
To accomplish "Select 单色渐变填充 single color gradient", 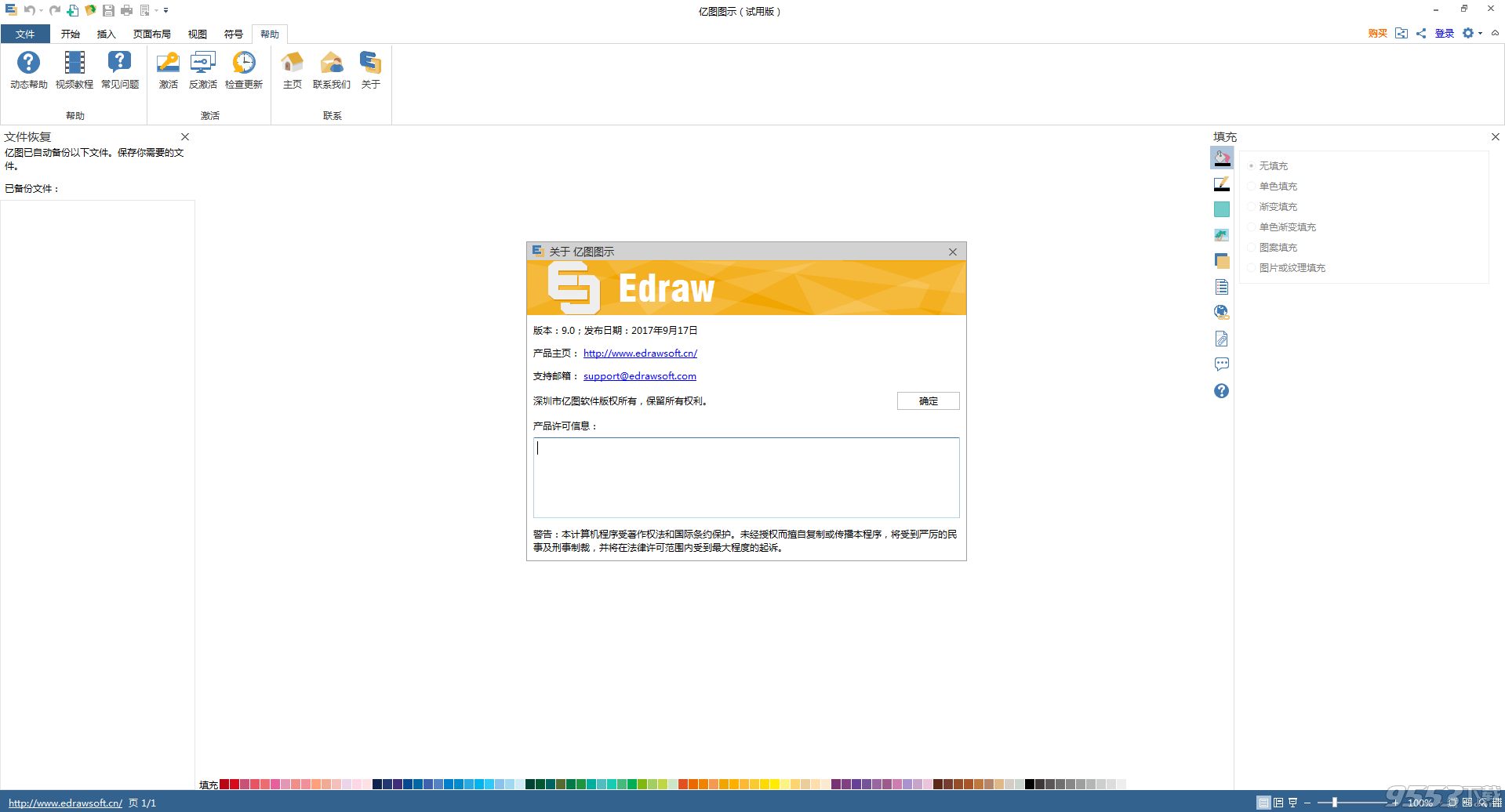I will pyautogui.click(x=1283, y=227).
